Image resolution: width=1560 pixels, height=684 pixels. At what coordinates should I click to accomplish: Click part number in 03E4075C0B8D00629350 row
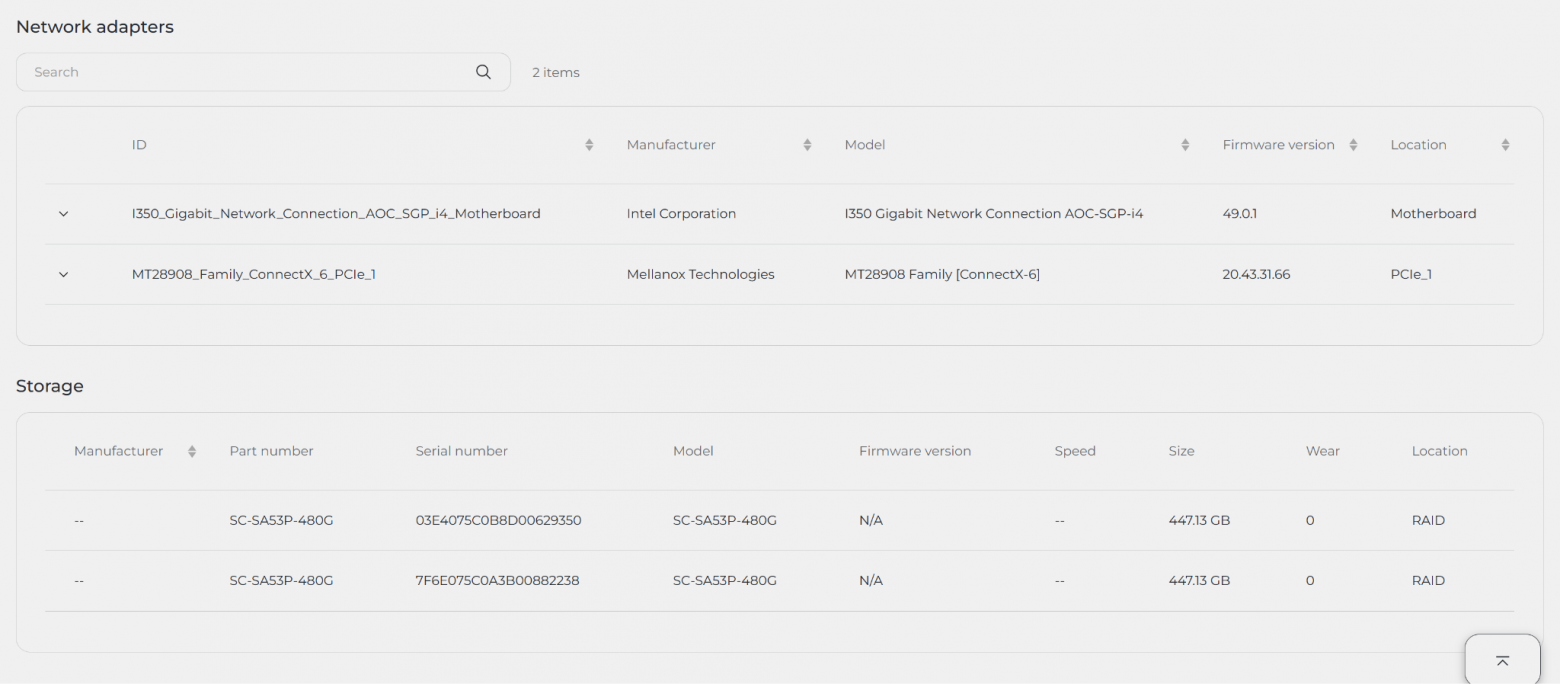[x=281, y=521]
